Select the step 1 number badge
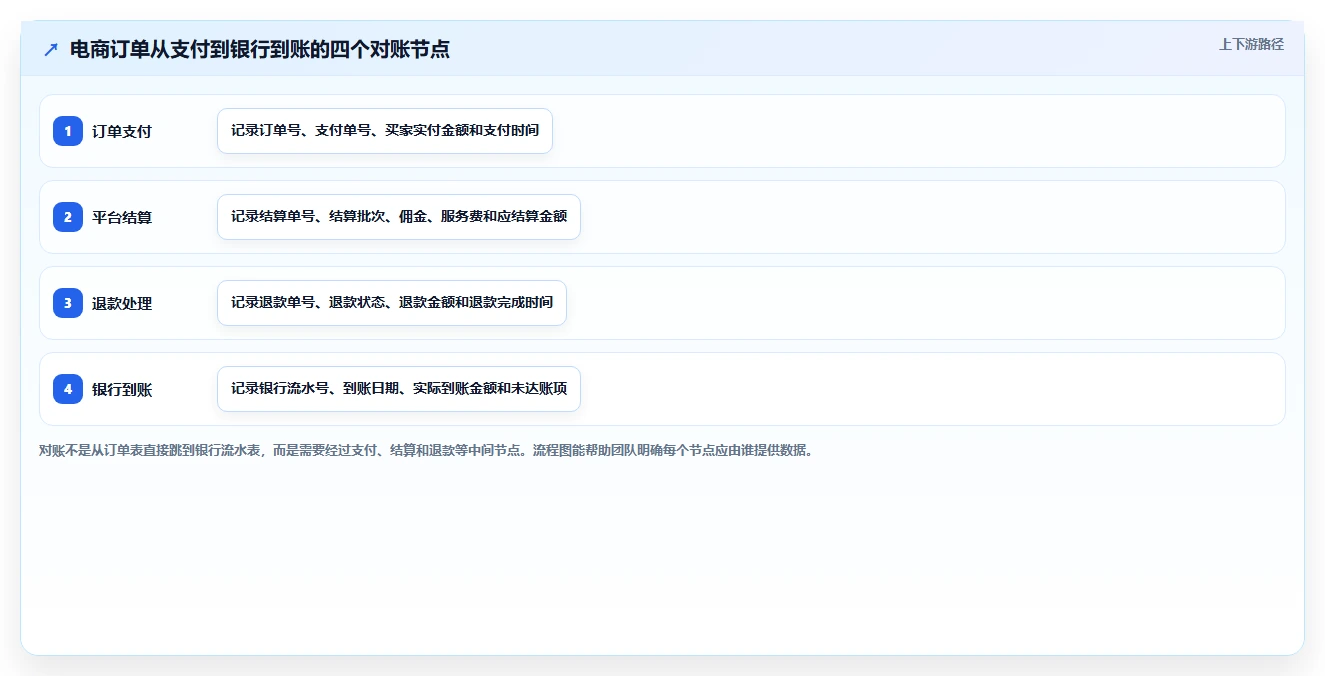This screenshot has height=676, width=1325. click(68, 131)
